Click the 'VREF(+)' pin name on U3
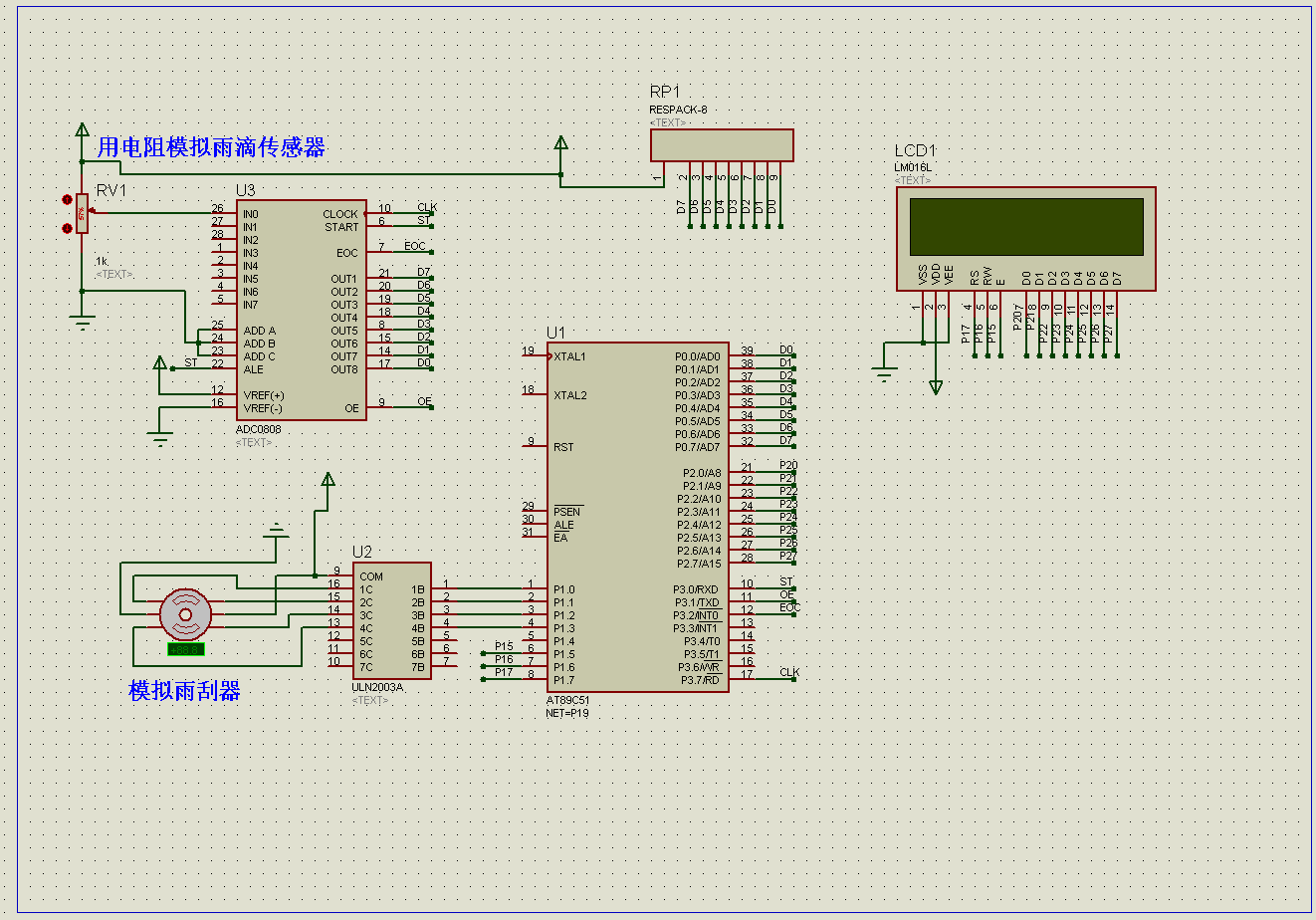Screen dimensions: 1316x920 point(264,395)
